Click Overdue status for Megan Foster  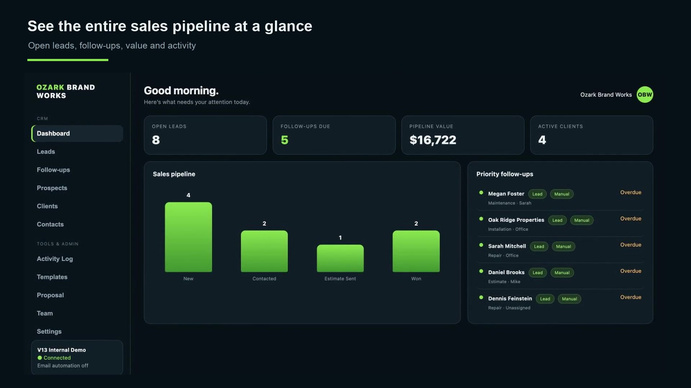631,192
